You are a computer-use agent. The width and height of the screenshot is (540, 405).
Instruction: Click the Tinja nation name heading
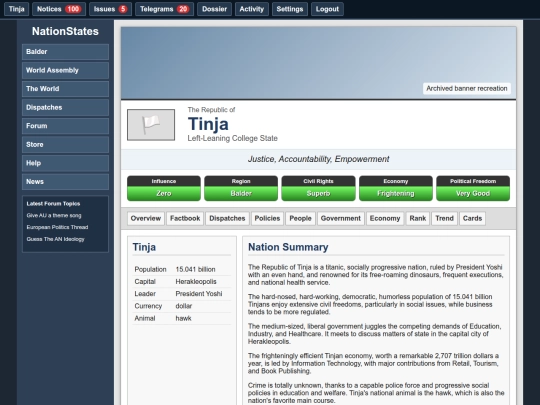tap(208, 124)
